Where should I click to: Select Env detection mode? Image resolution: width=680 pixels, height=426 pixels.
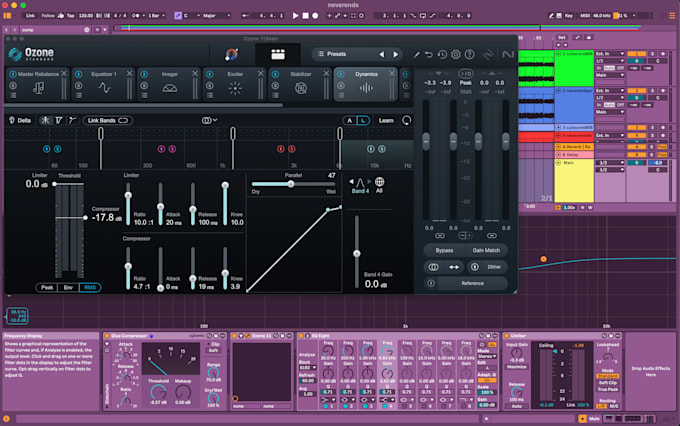tap(68, 288)
